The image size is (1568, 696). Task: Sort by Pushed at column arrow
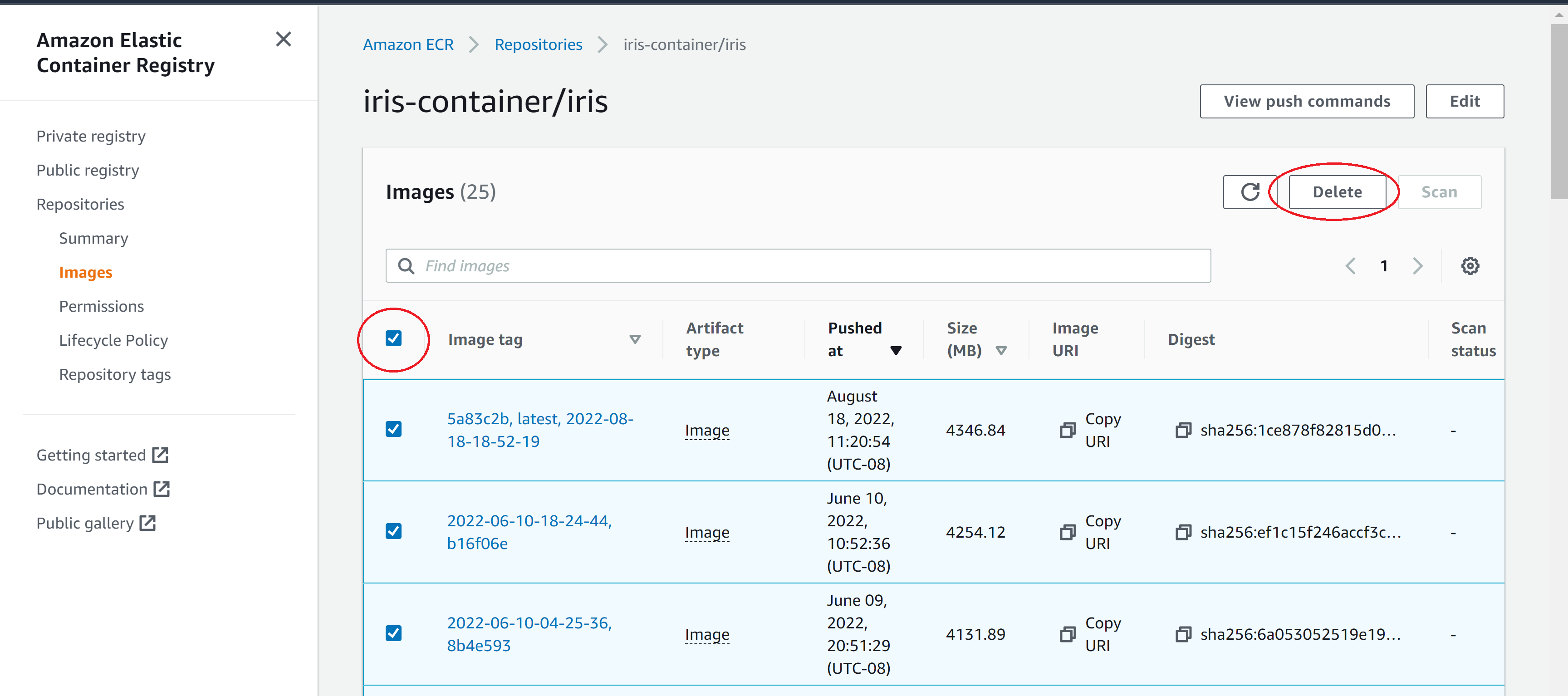(x=896, y=351)
